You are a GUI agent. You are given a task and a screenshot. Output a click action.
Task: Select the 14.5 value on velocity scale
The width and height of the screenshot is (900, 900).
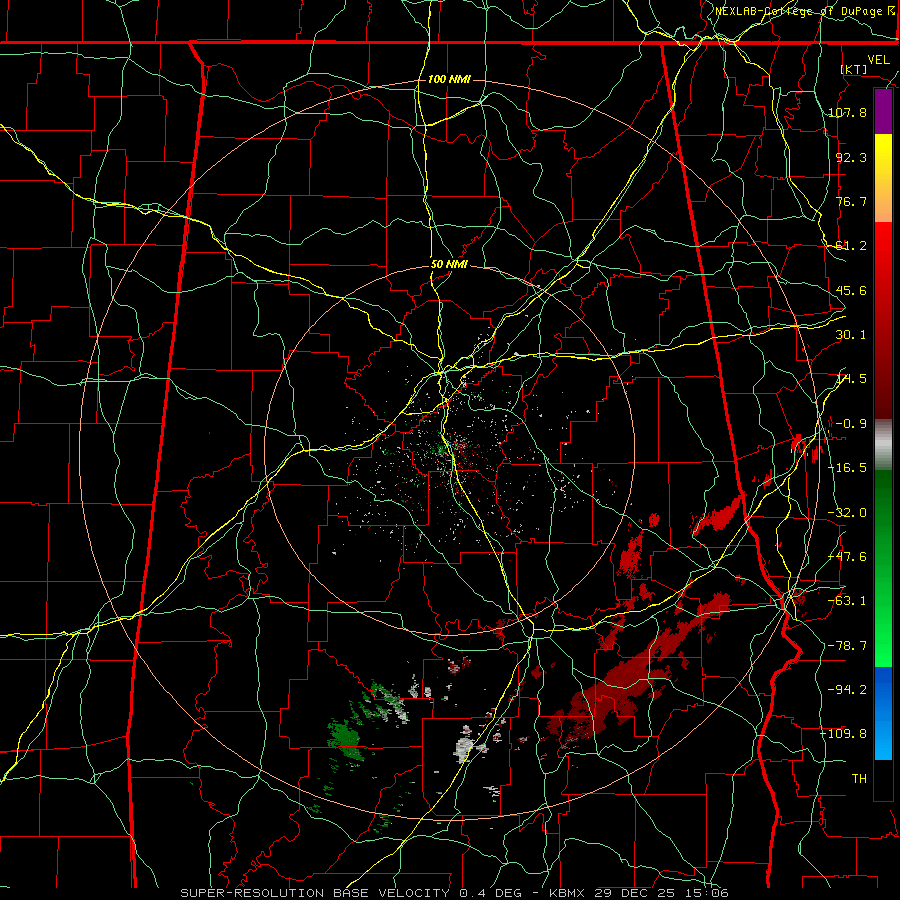click(x=851, y=379)
